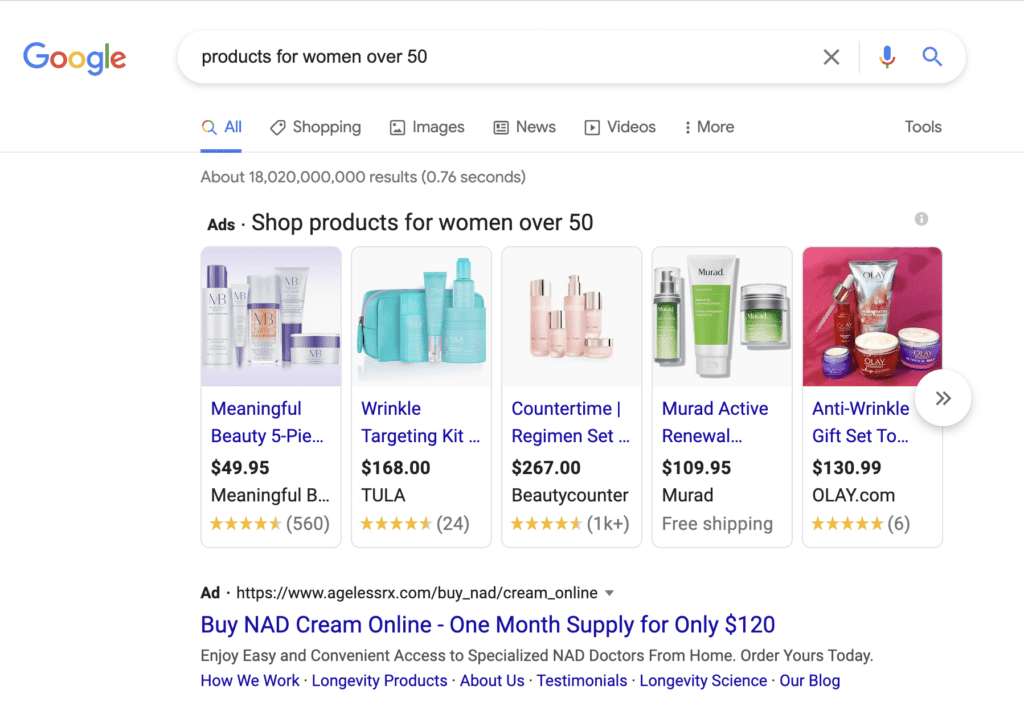Open Meaningful Beauty 5-Piece product thumbnail
This screenshot has height=710, width=1024.
click(x=271, y=316)
